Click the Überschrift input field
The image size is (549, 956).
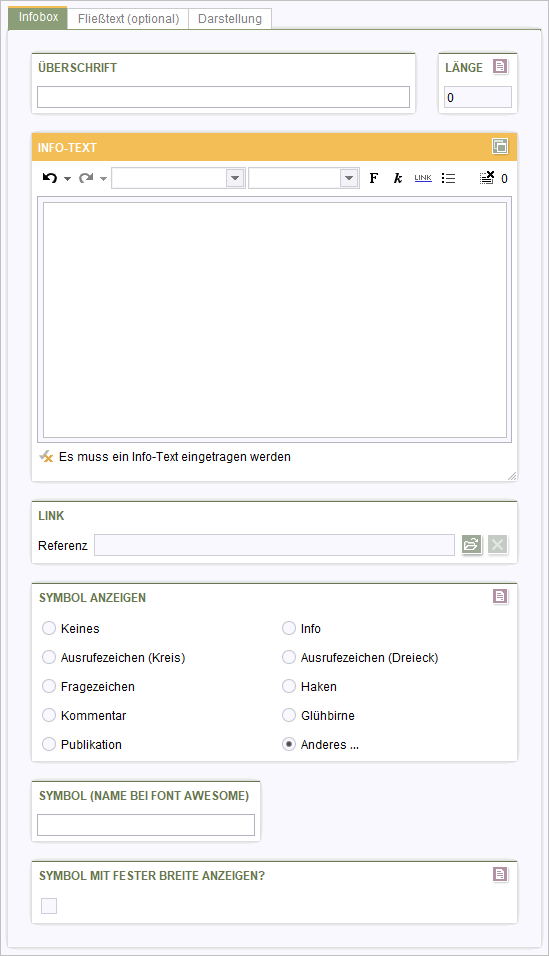[223, 97]
